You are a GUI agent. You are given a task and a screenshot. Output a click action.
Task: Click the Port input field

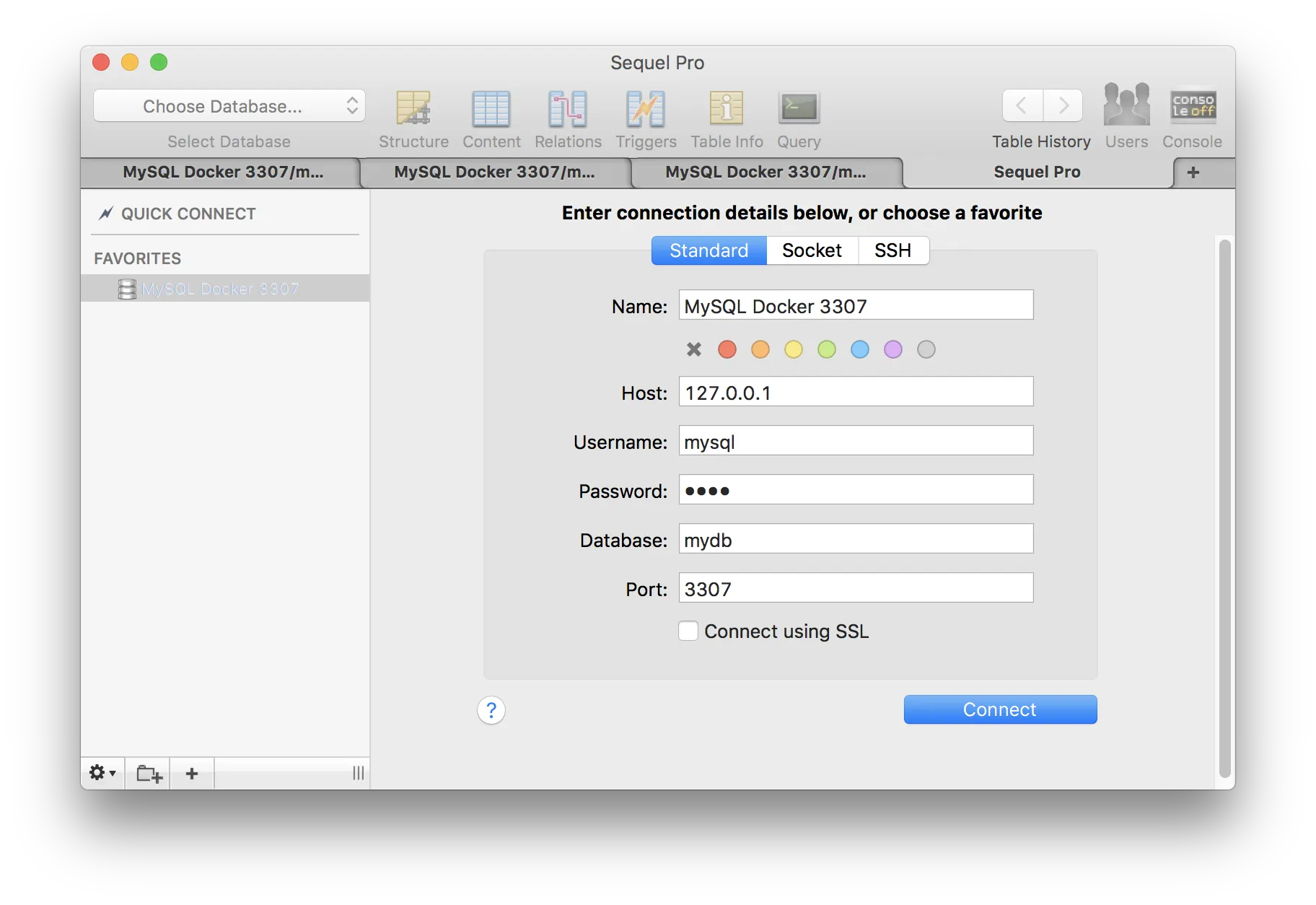pyautogui.click(x=856, y=588)
